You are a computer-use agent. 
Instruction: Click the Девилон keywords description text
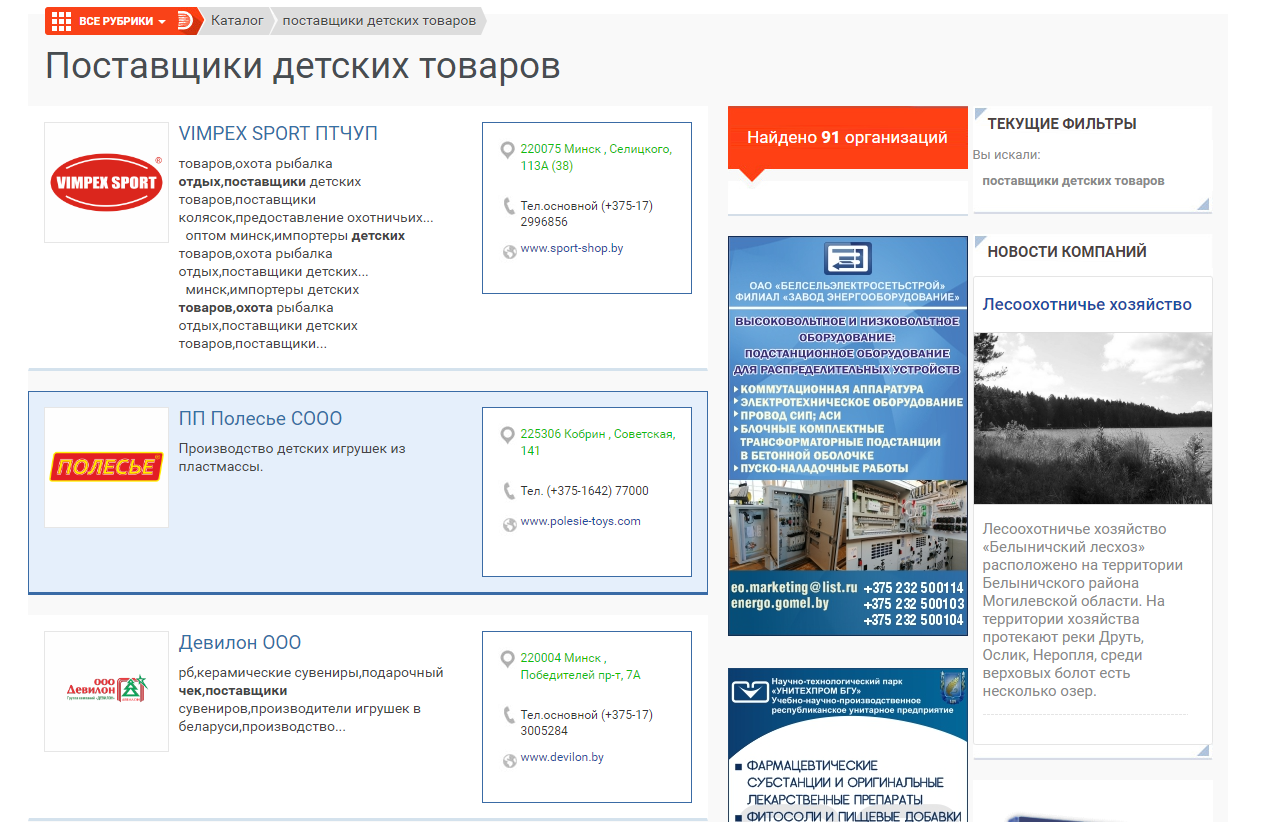(311, 700)
